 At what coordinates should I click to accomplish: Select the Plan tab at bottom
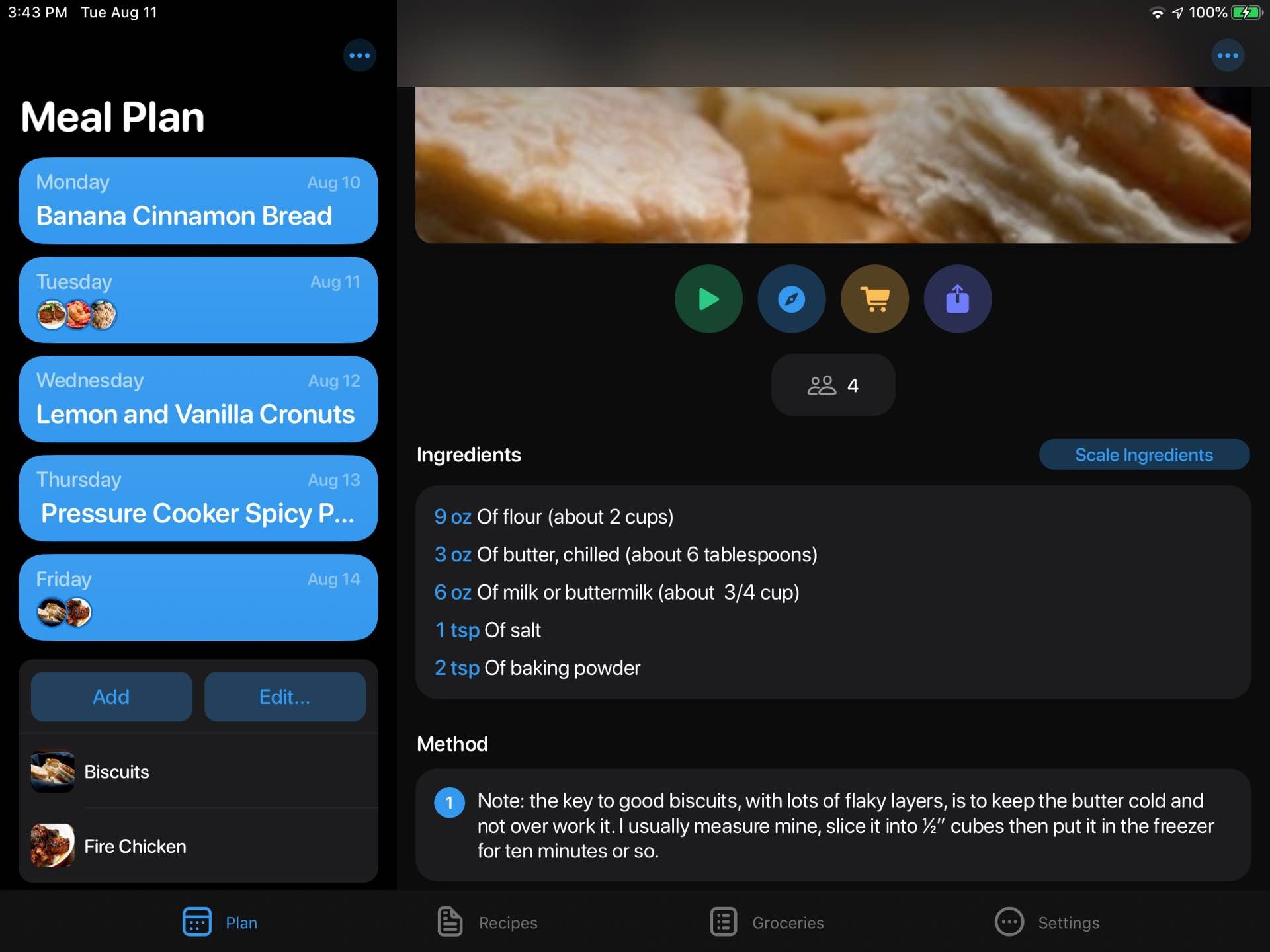coord(221,922)
